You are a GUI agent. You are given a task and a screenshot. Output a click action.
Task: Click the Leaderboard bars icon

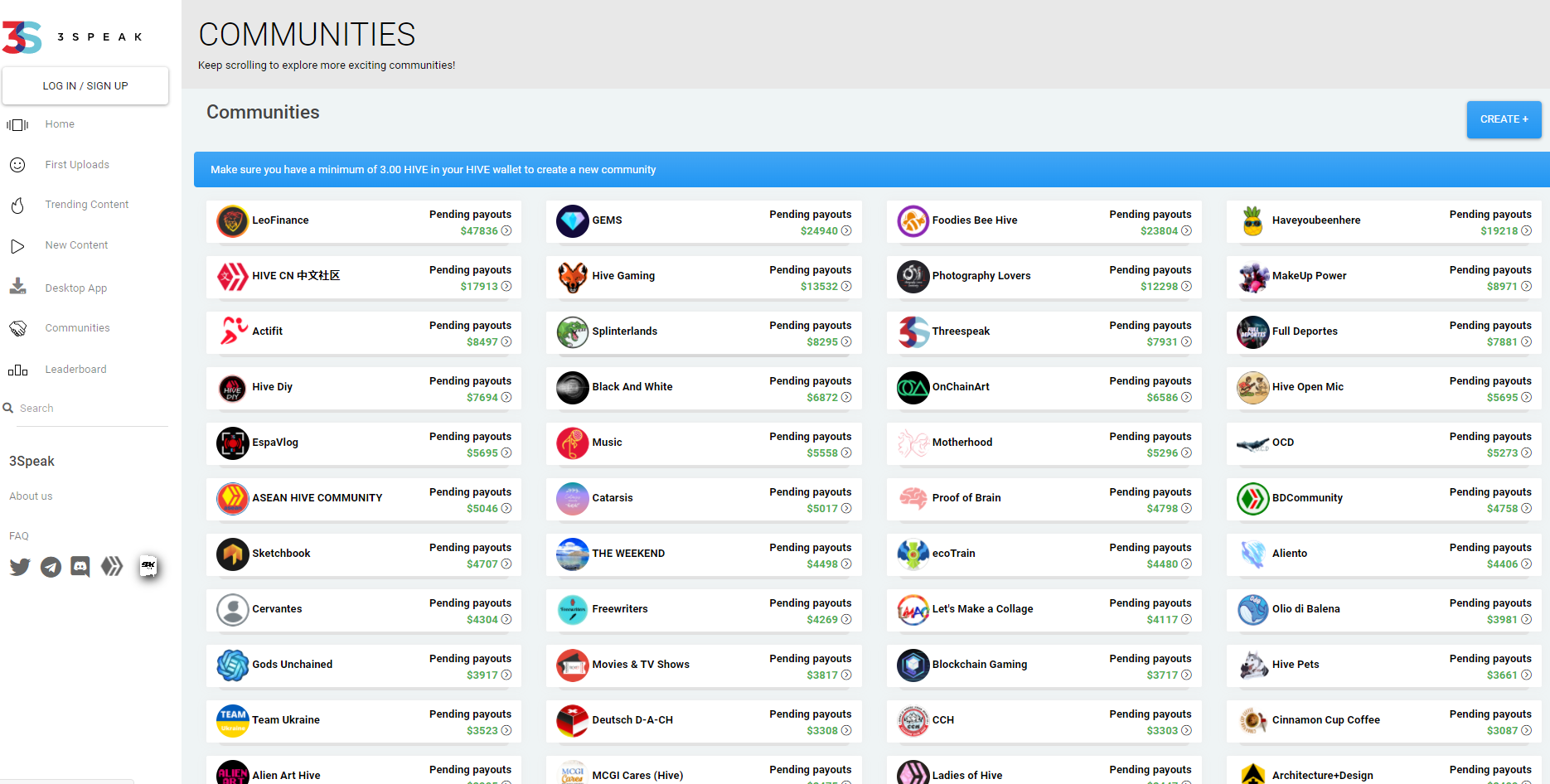click(x=17, y=370)
